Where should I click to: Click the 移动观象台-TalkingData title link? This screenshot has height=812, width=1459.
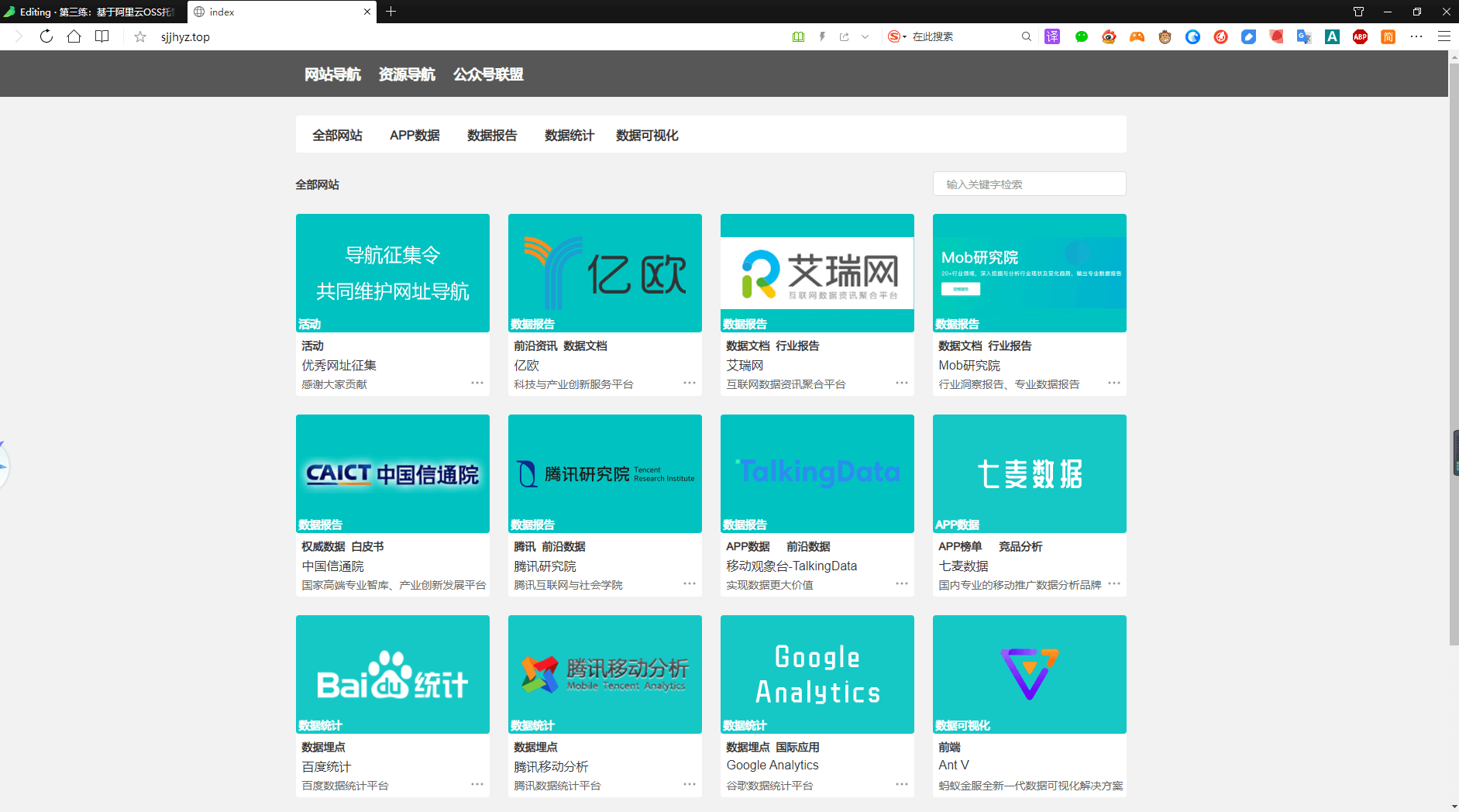[x=791, y=566]
